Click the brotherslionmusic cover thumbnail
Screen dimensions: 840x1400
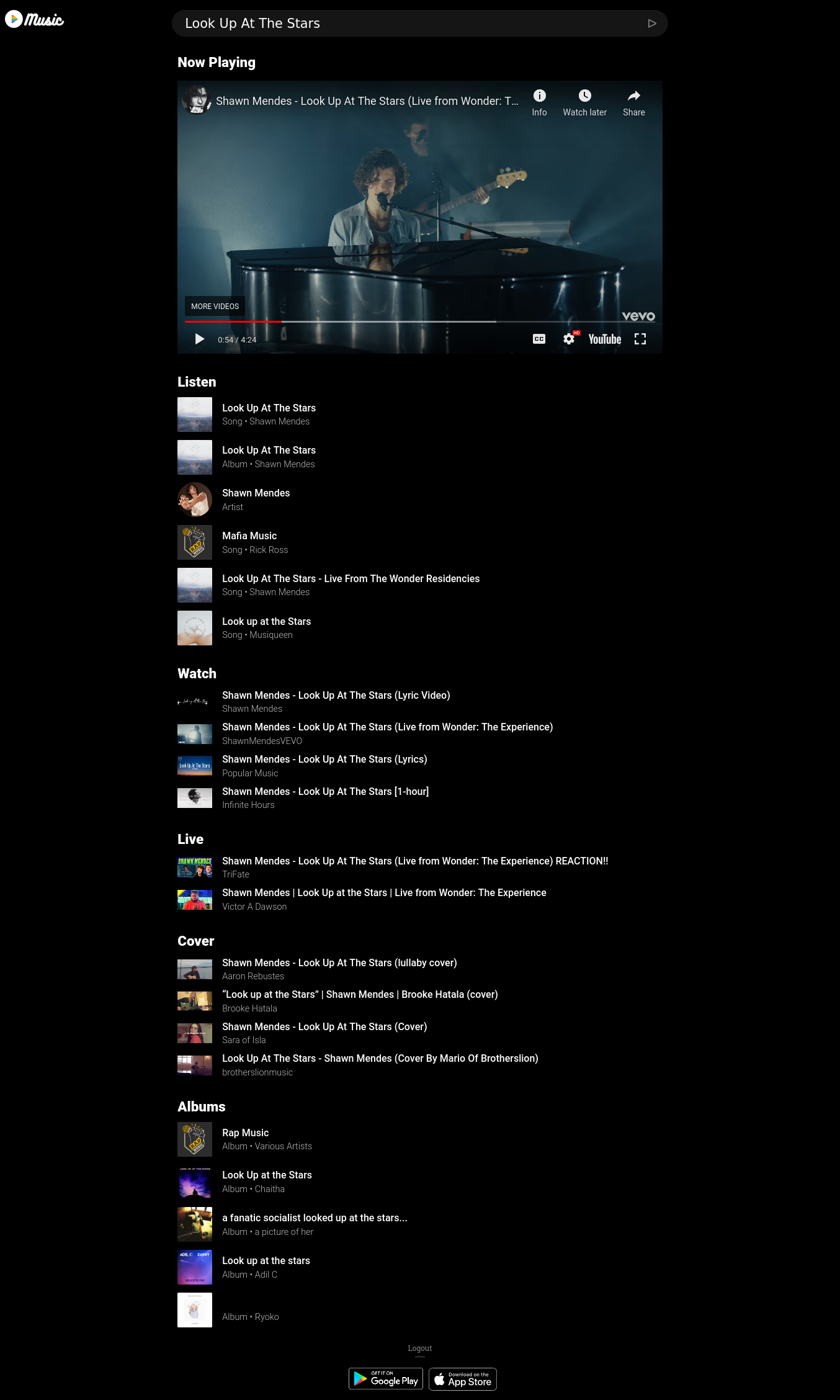click(x=195, y=1066)
